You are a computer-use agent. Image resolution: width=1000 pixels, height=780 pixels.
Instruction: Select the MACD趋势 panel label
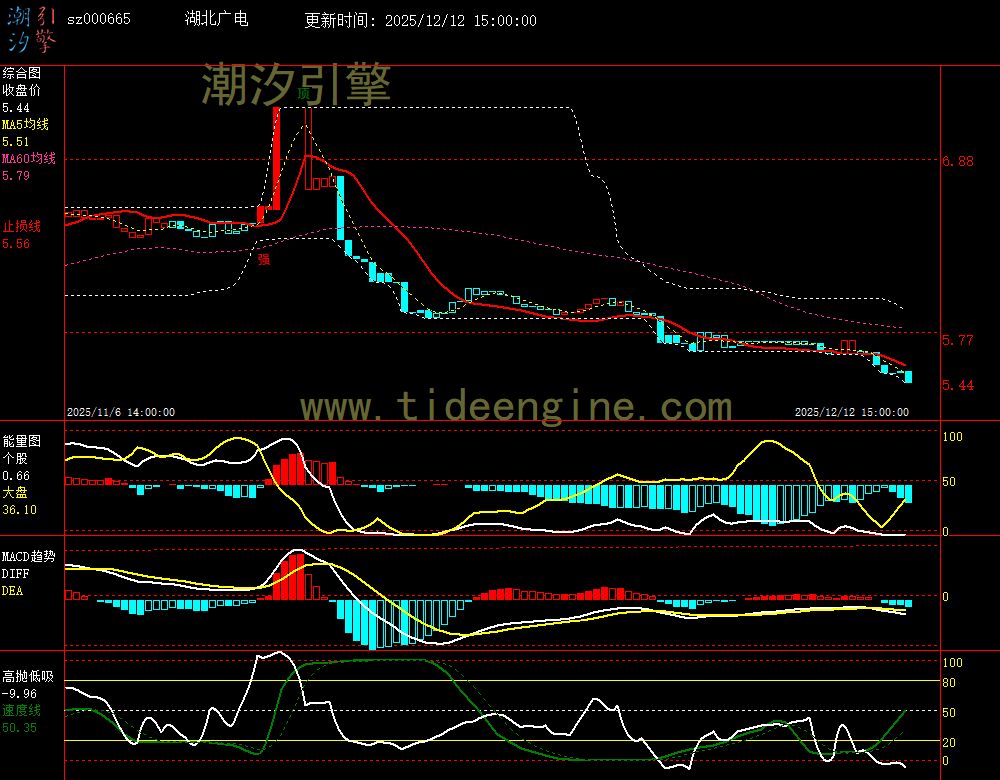click(28, 556)
